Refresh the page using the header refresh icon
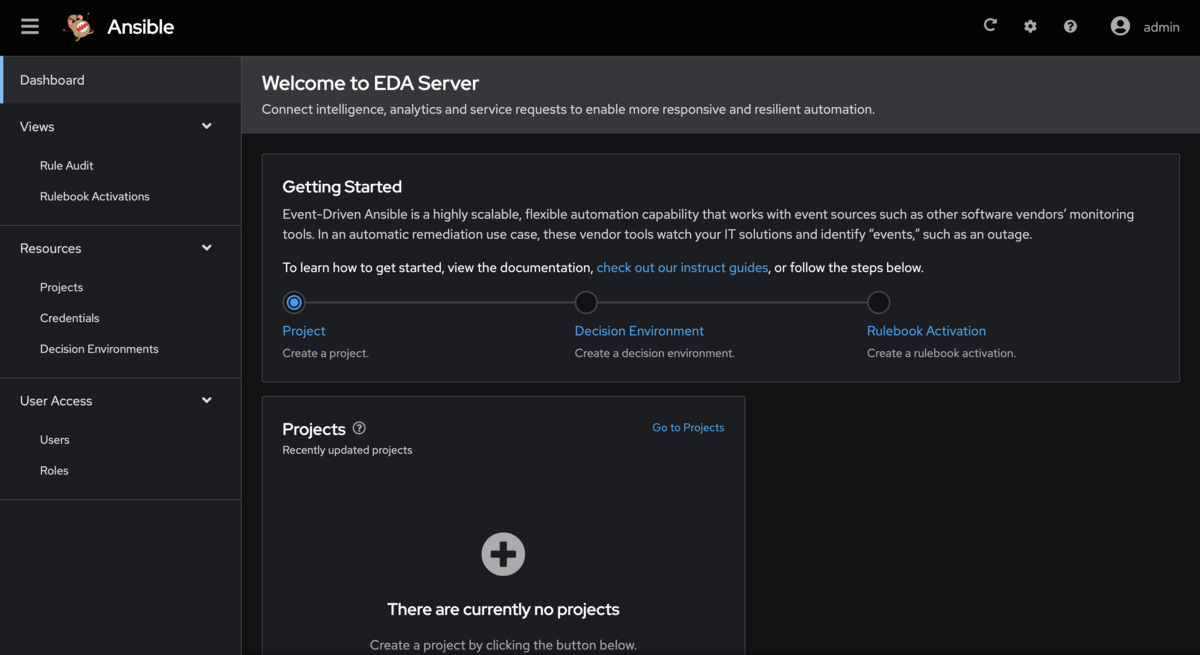1200x655 pixels. click(990, 25)
